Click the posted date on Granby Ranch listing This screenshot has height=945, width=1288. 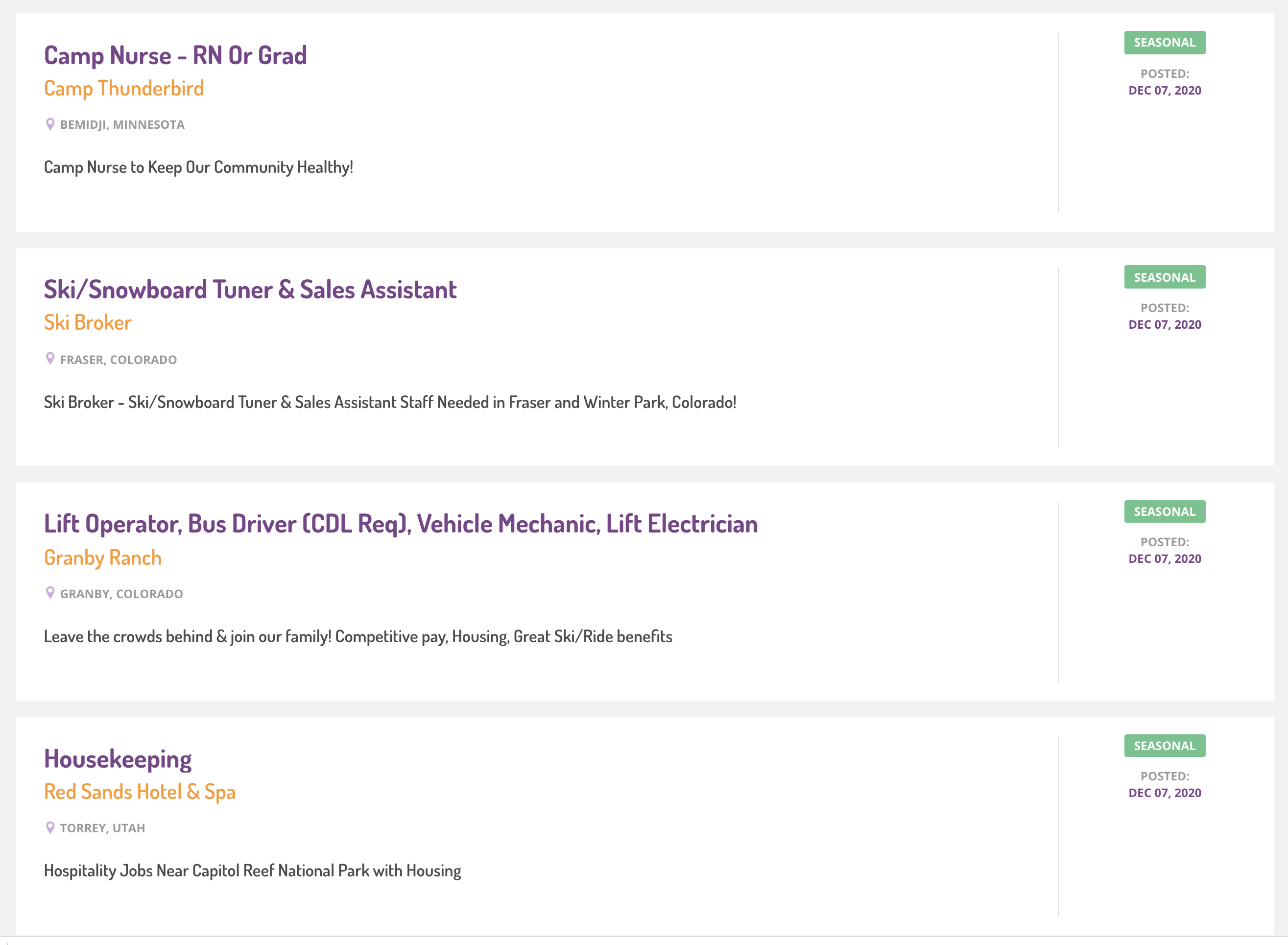1165,559
